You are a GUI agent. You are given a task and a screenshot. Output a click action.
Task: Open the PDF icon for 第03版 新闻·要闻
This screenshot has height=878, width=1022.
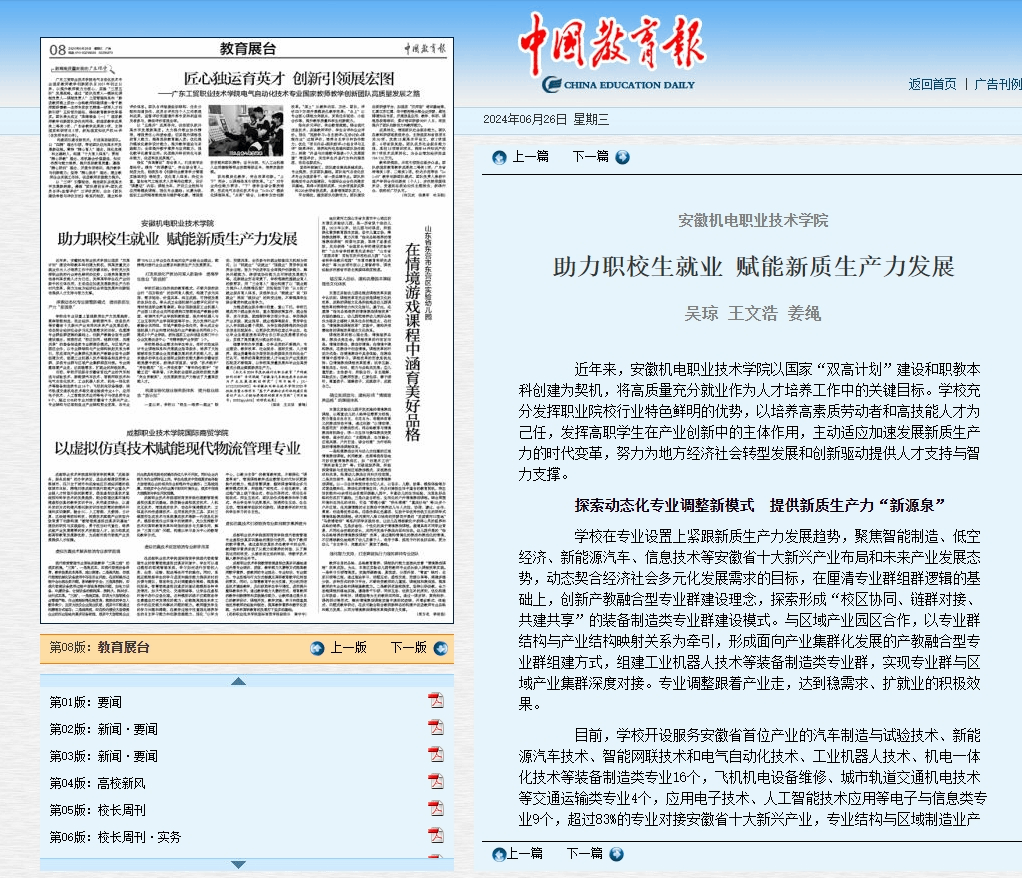coord(435,755)
